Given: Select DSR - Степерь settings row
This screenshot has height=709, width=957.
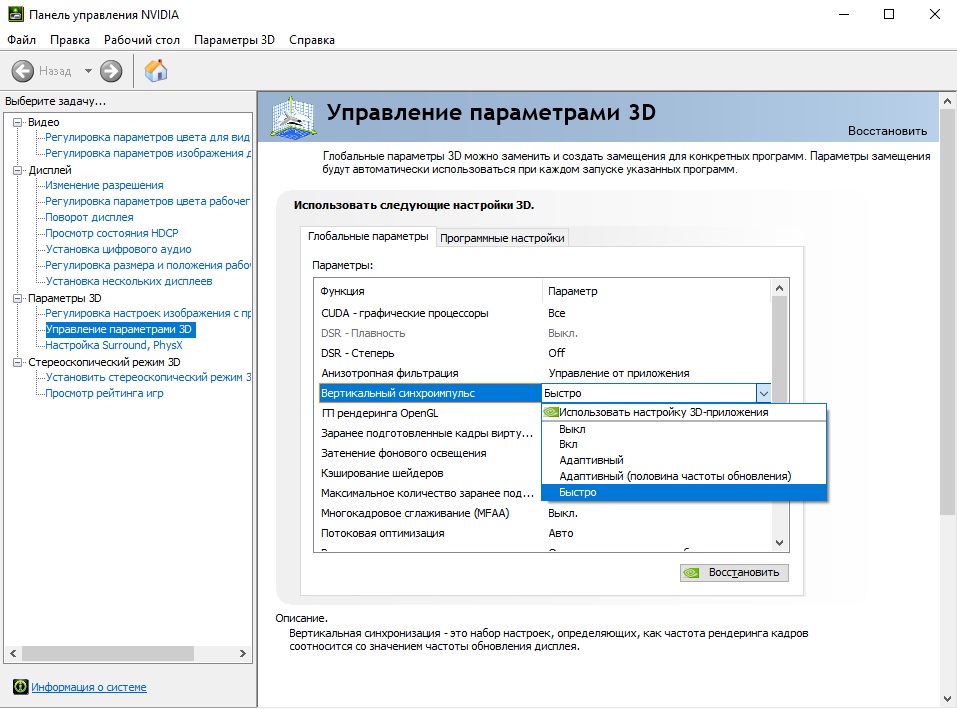Looking at the screenshot, I should click(543, 353).
